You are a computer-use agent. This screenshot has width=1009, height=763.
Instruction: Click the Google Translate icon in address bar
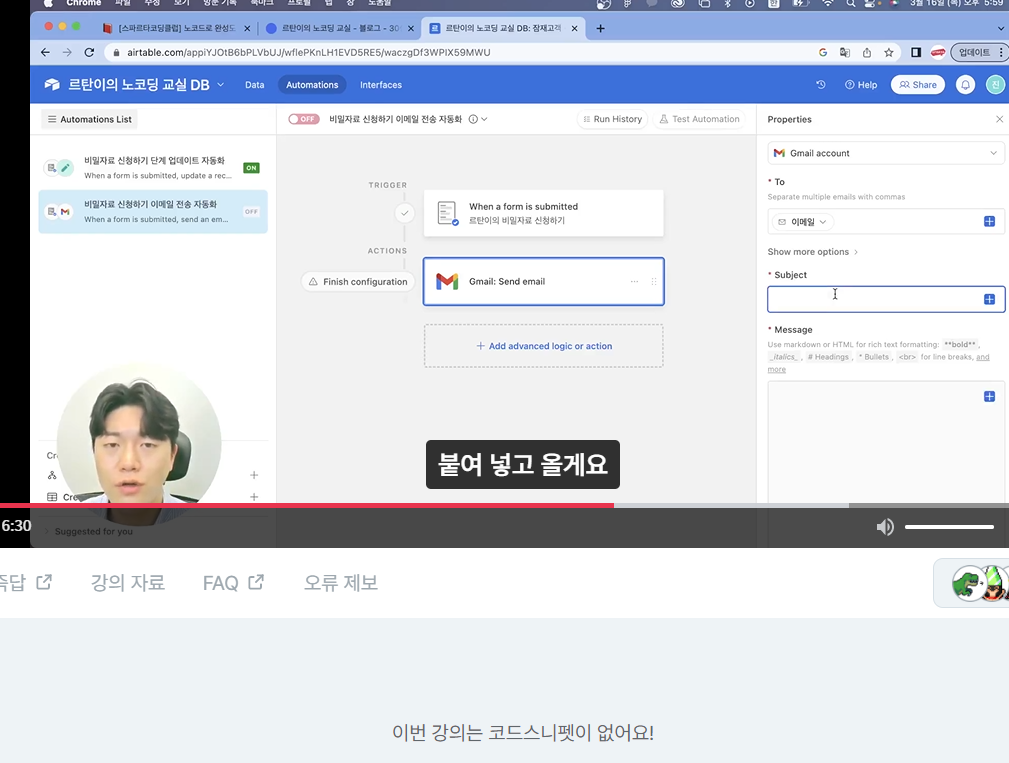click(x=845, y=52)
